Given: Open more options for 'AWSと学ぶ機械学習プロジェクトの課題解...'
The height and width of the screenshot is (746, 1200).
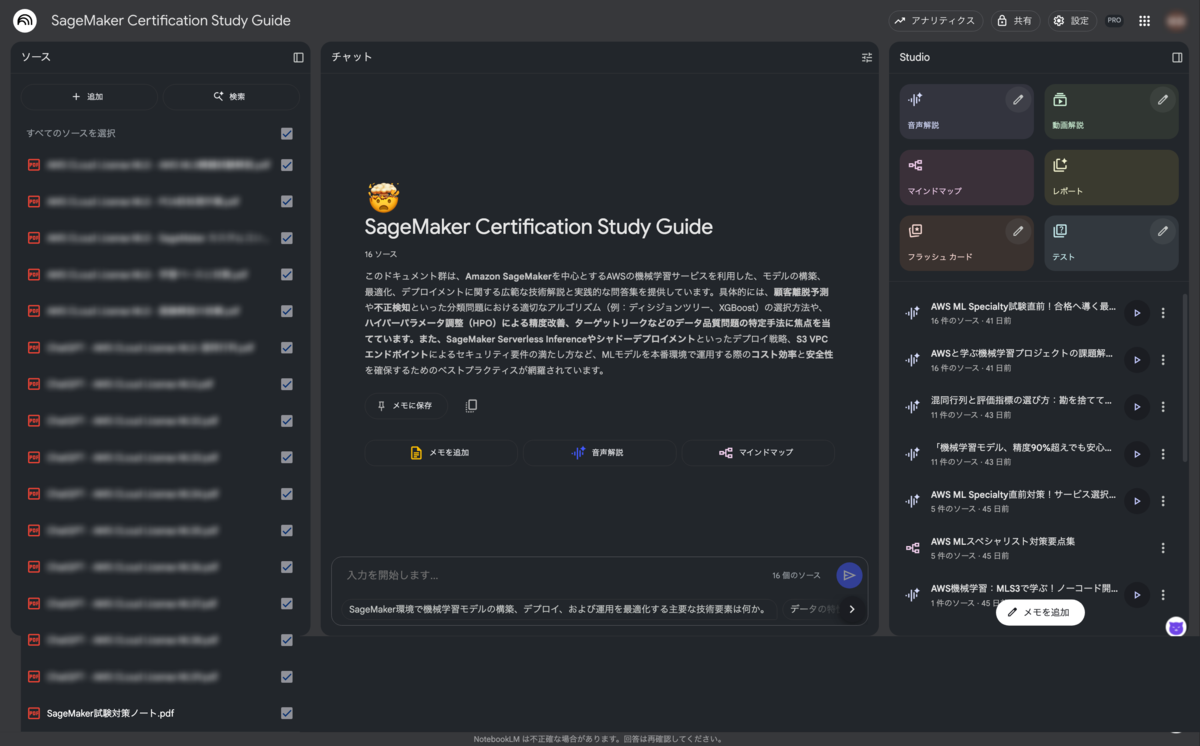Looking at the screenshot, I should (1163, 360).
